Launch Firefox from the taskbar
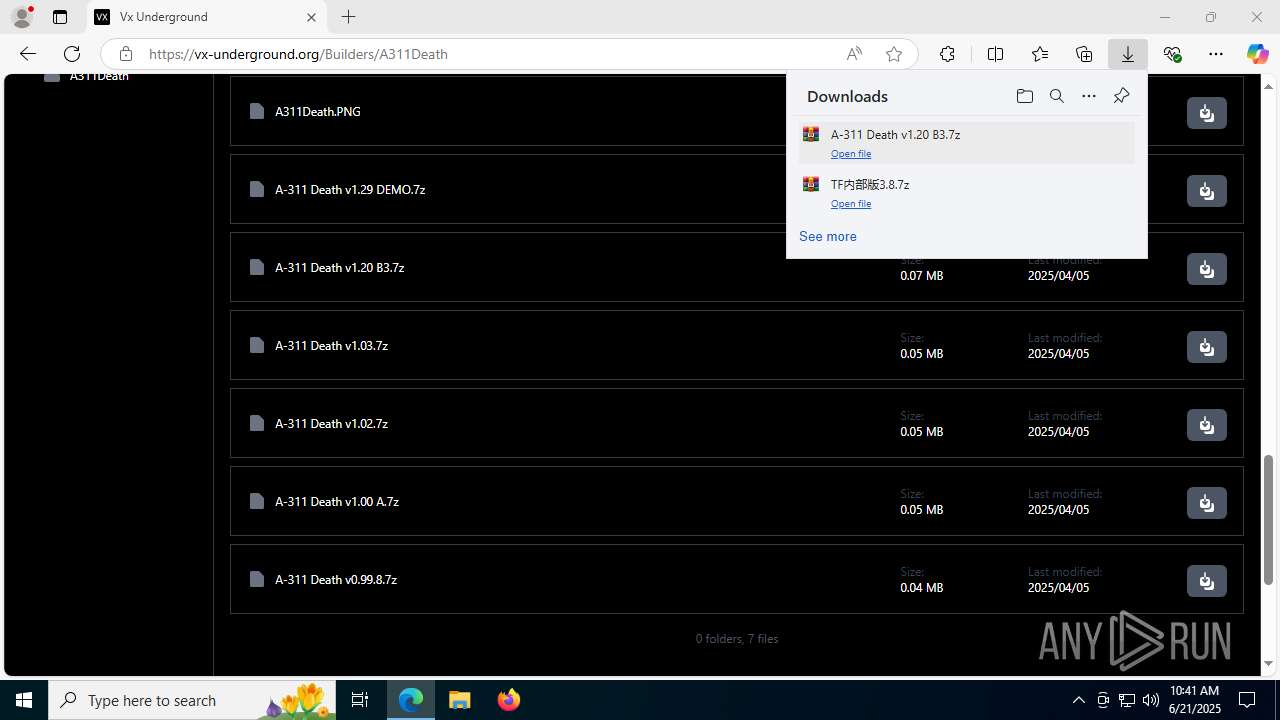The height and width of the screenshot is (720, 1280). 509,700
